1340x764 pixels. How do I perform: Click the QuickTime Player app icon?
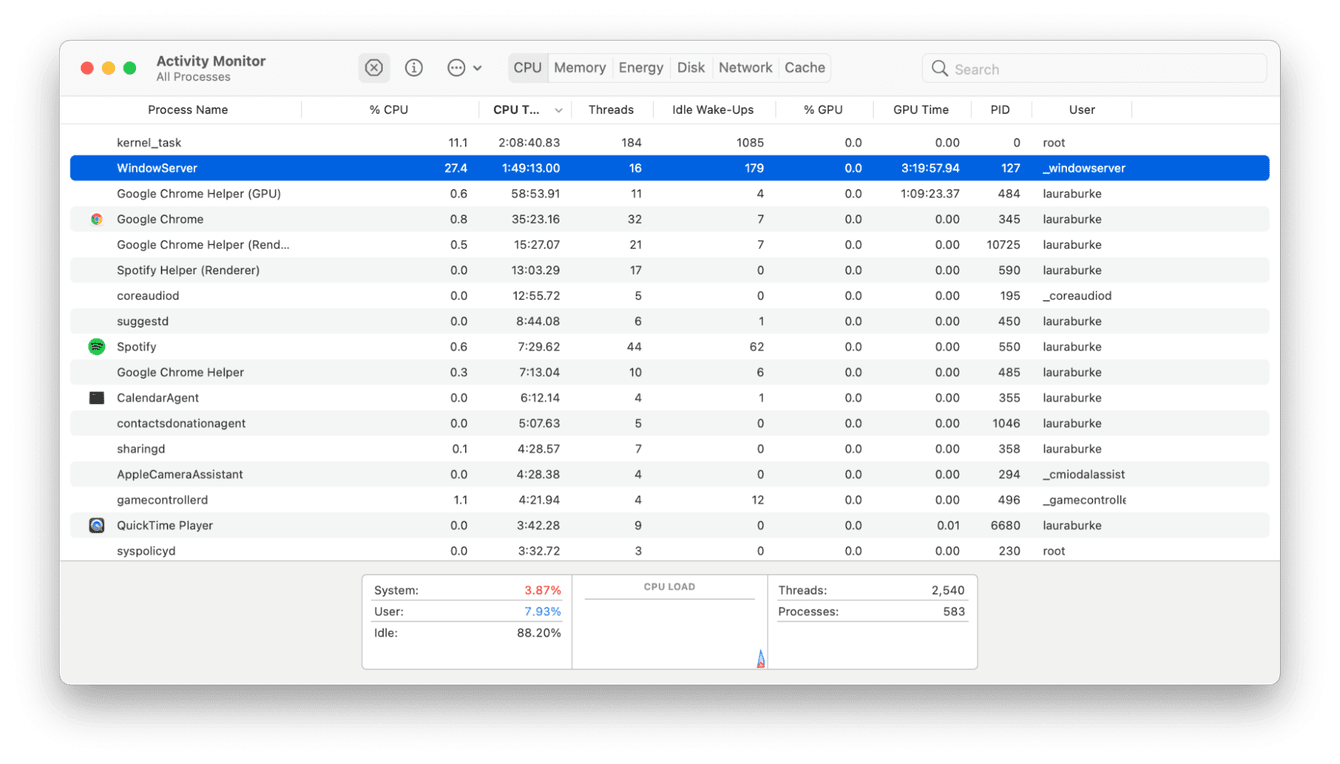(97, 525)
